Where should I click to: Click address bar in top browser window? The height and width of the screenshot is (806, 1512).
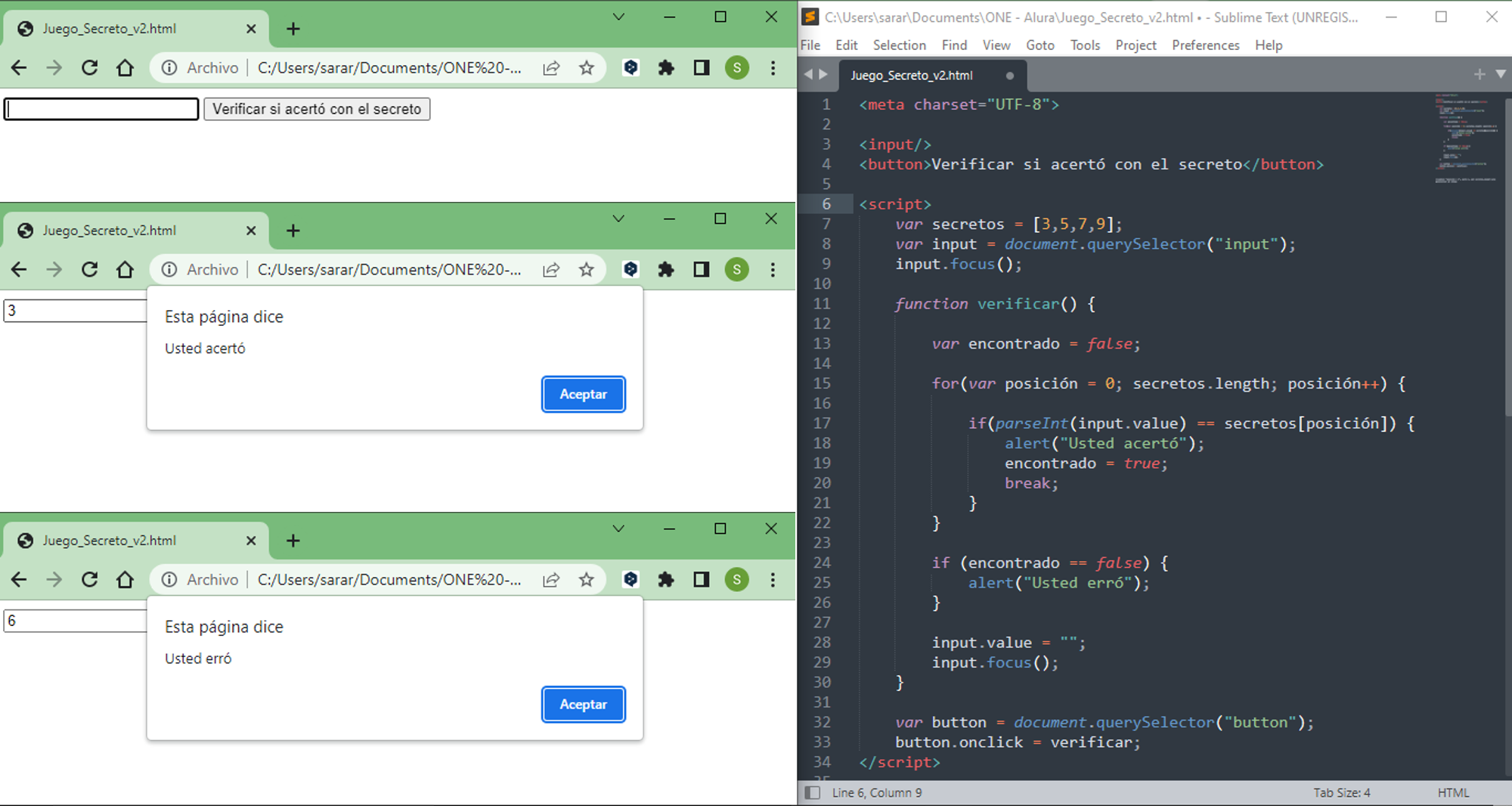tap(378, 68)
